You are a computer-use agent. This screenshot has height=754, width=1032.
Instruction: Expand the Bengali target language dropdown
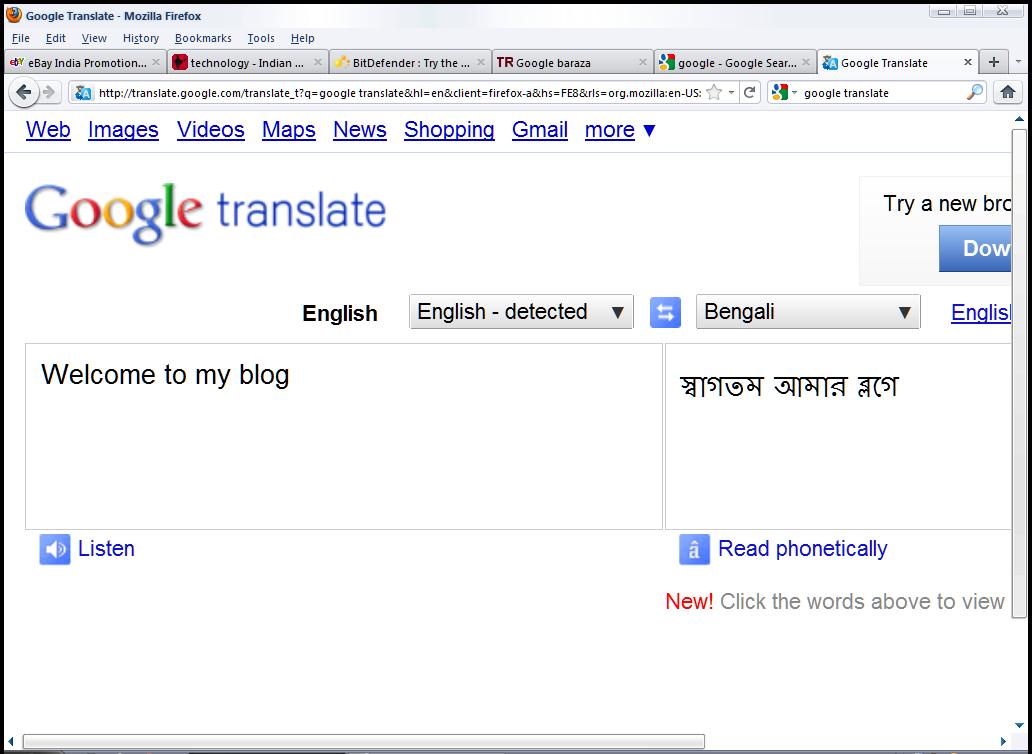(807, 312)
